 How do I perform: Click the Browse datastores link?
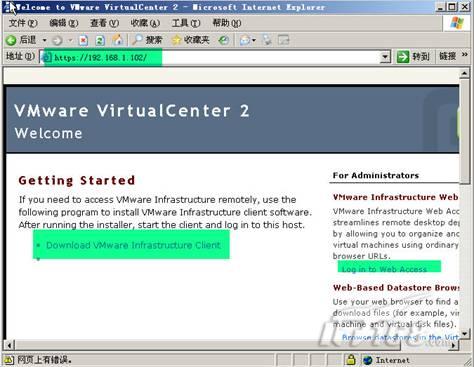point(400,338)
